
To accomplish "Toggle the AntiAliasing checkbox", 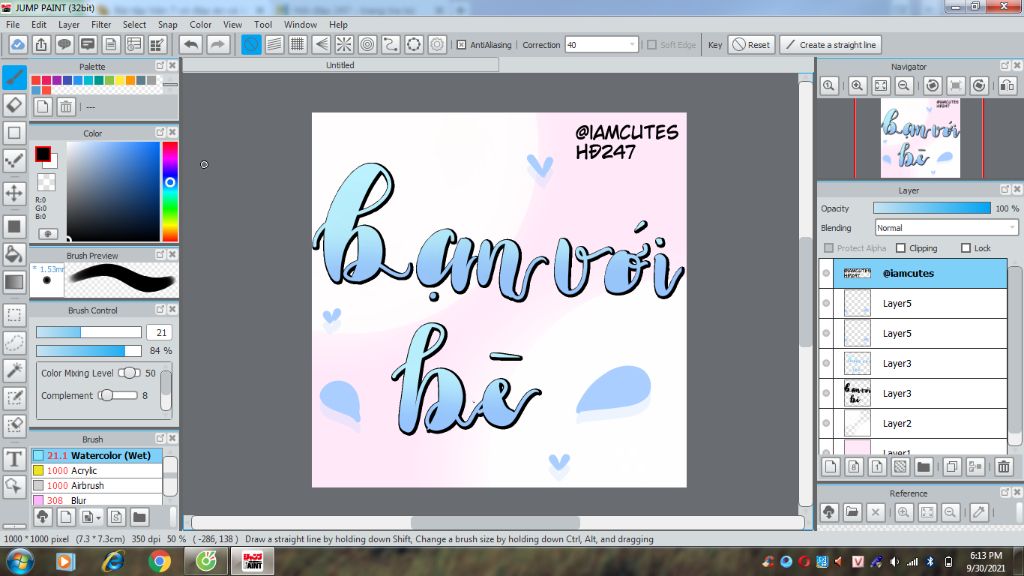I will pos(461,45).
